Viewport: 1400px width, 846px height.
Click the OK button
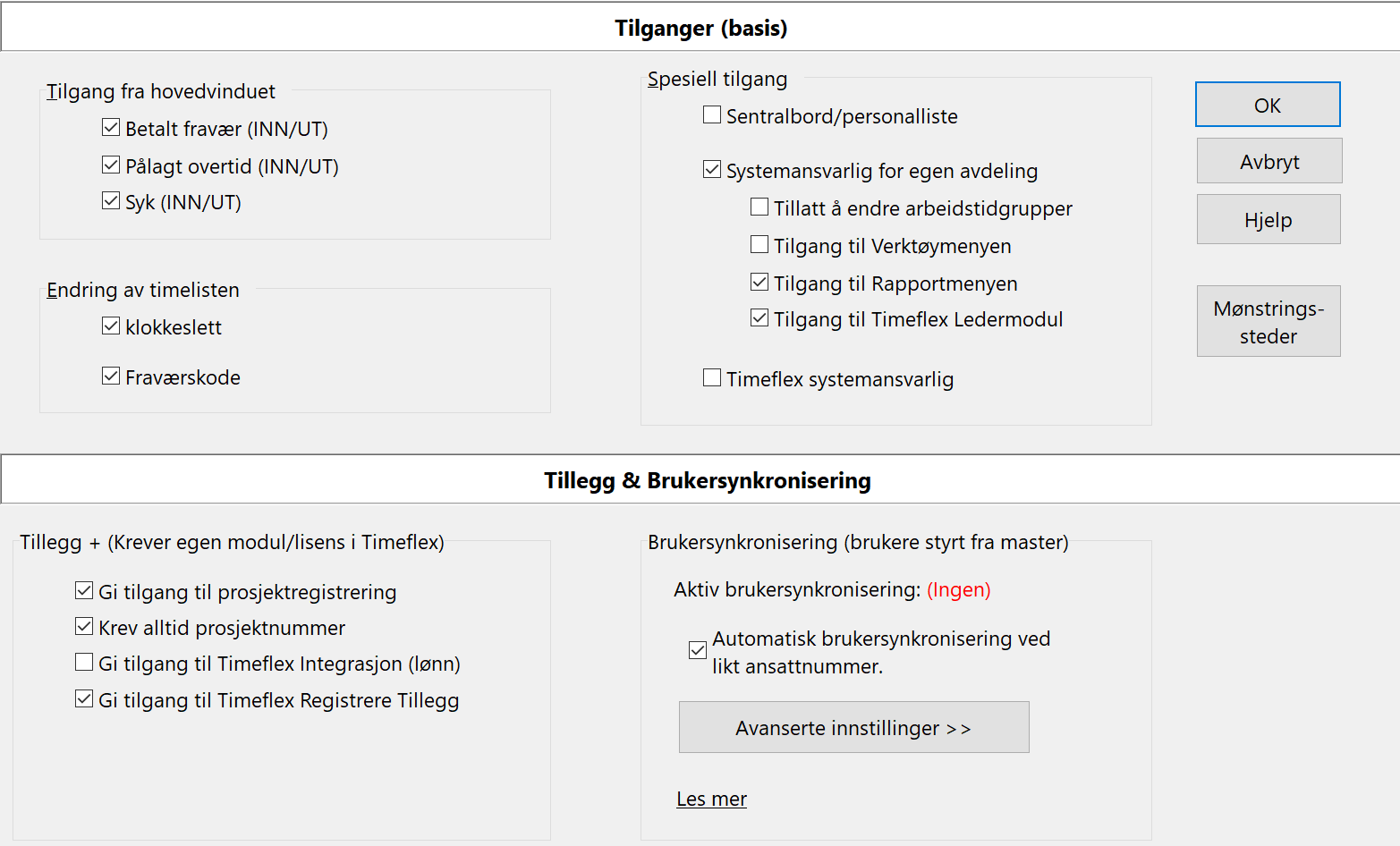point(1268,105)
